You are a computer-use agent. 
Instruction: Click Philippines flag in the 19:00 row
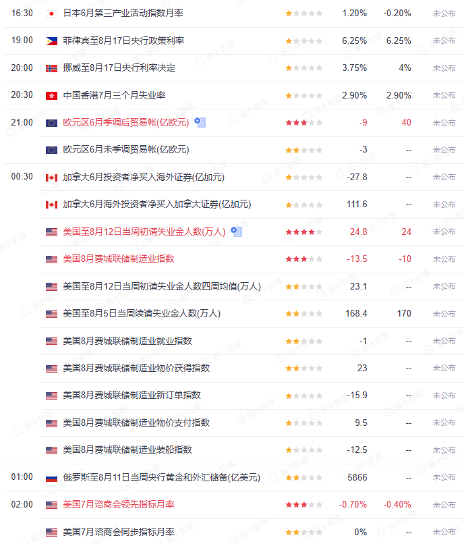point(51,41)
